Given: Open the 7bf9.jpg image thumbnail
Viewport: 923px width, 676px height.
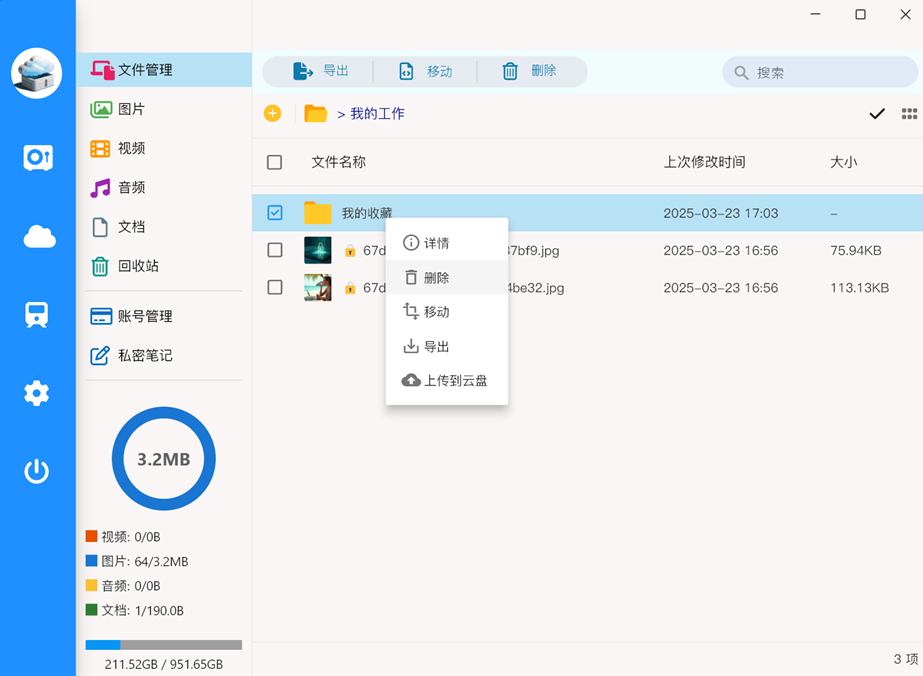Looking at the screenshot, I should pyautogui.click(x=318, y=250).
